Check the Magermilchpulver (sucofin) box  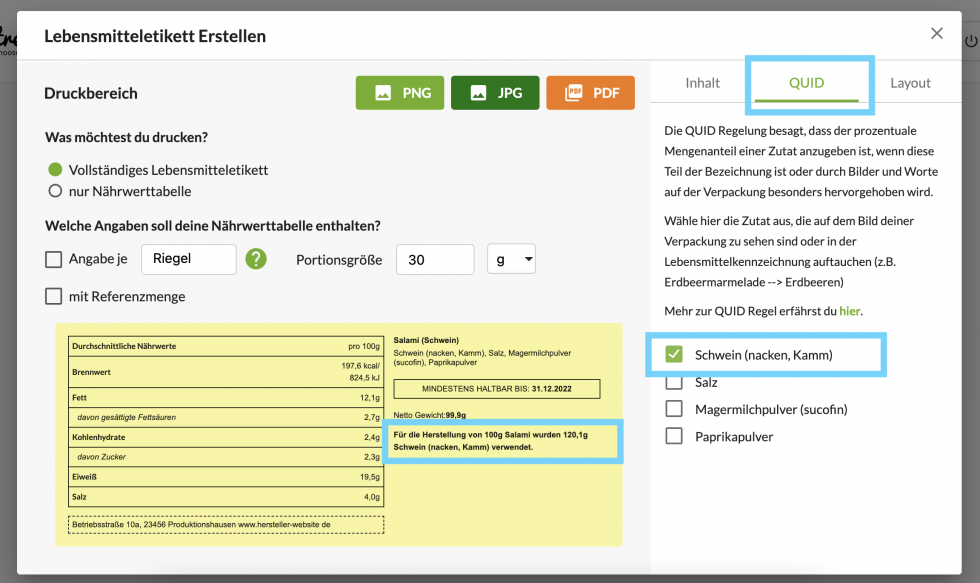[x=674, y=409]
